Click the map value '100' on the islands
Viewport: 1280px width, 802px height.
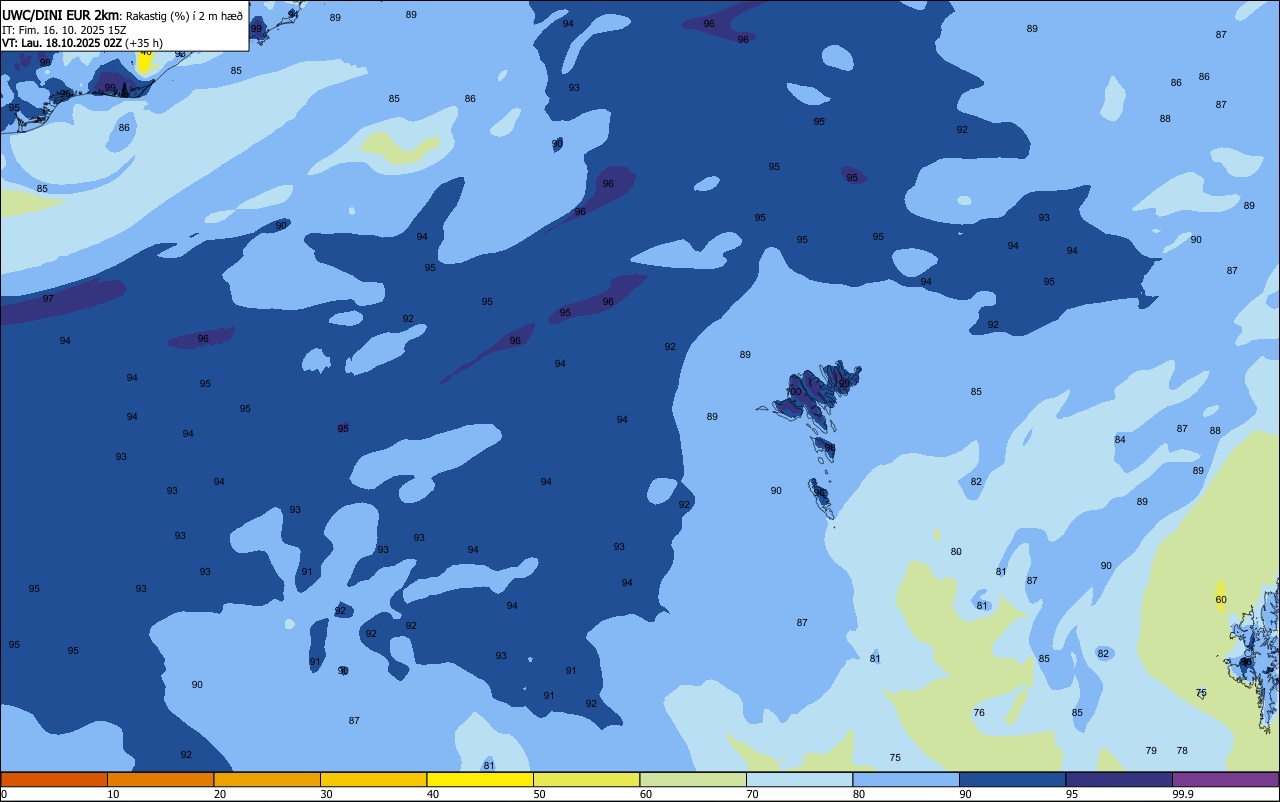pos(794,392)
